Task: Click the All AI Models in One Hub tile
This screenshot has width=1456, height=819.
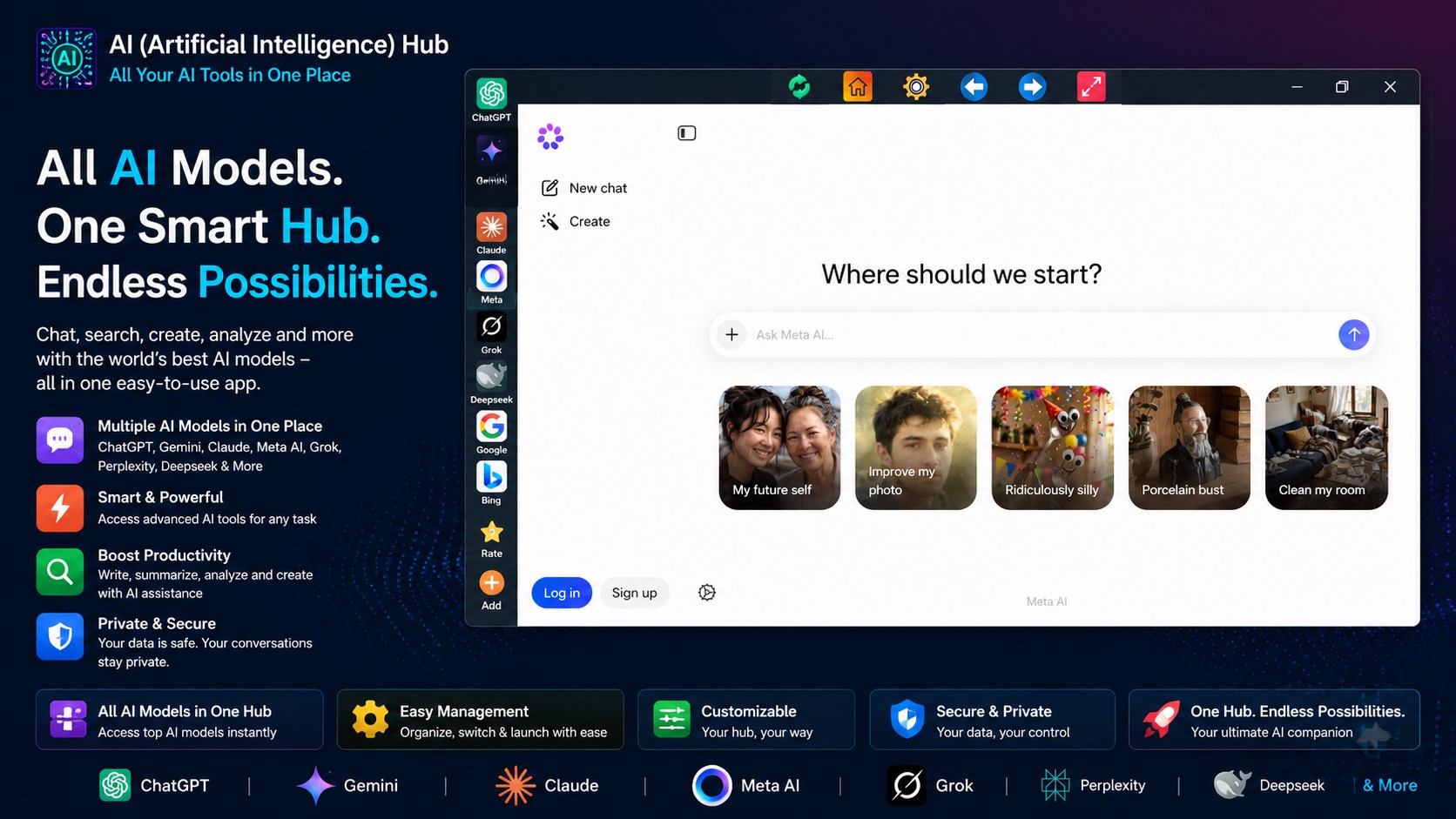Action: [179, 720]
